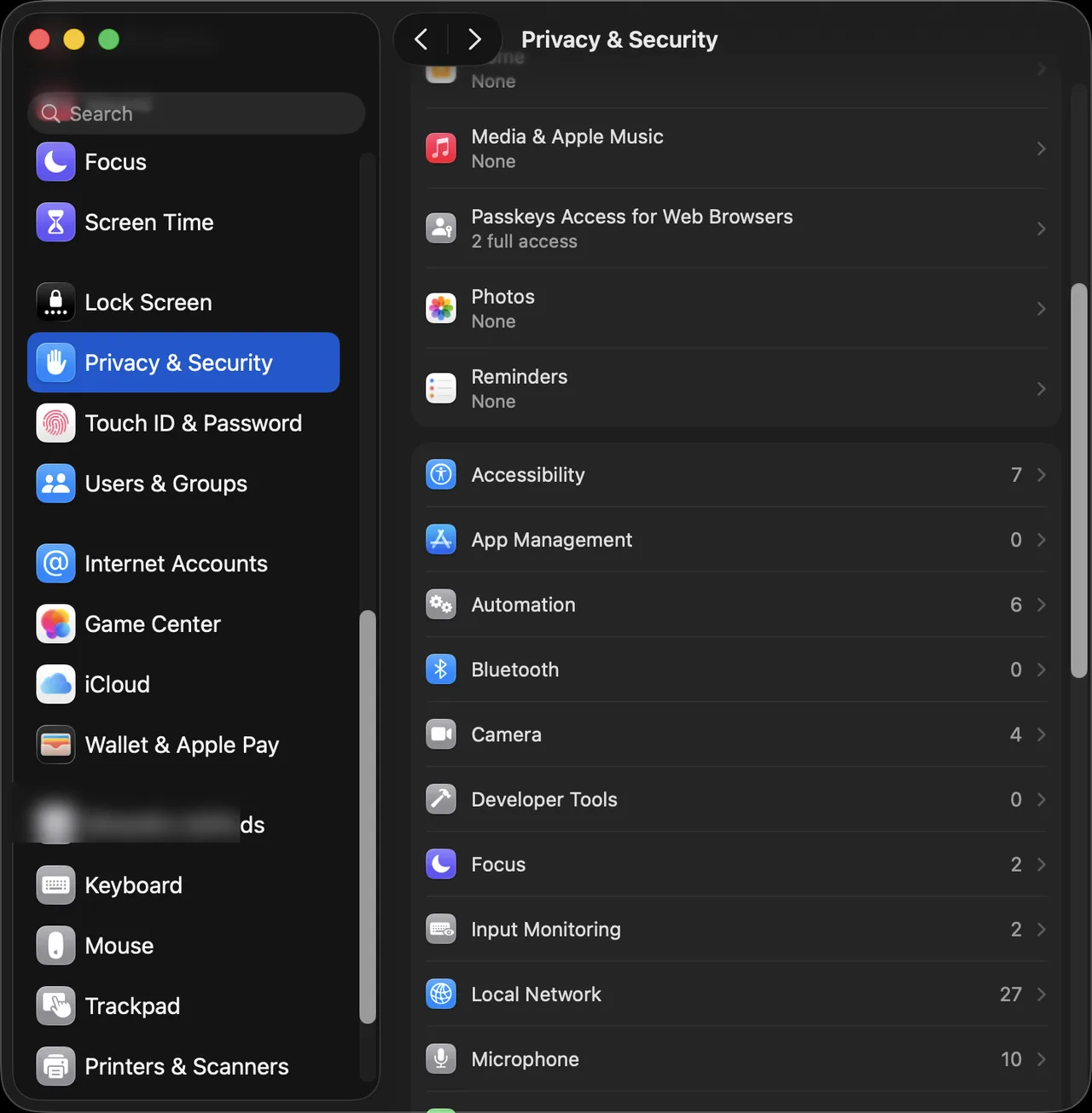Open Focus in the sidebar via moon icon
1092x1113 pixels.
point(55,162)
